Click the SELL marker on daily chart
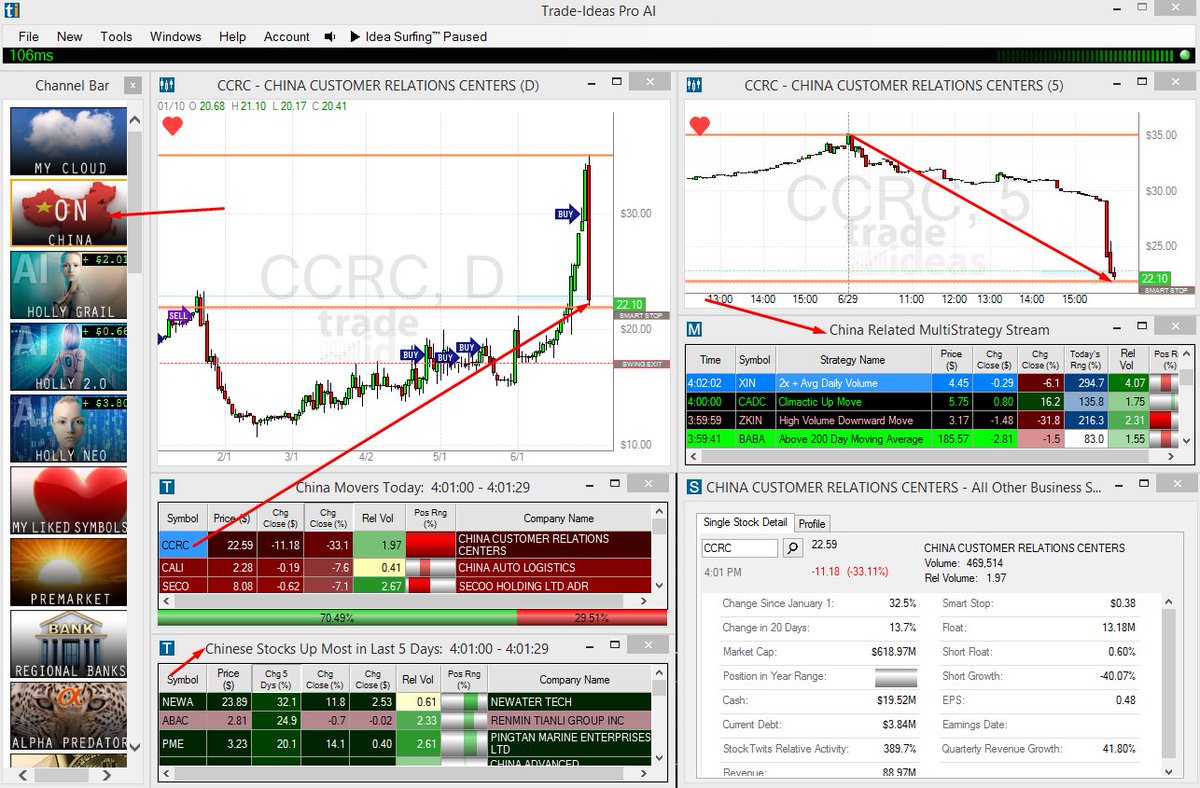 180,315
